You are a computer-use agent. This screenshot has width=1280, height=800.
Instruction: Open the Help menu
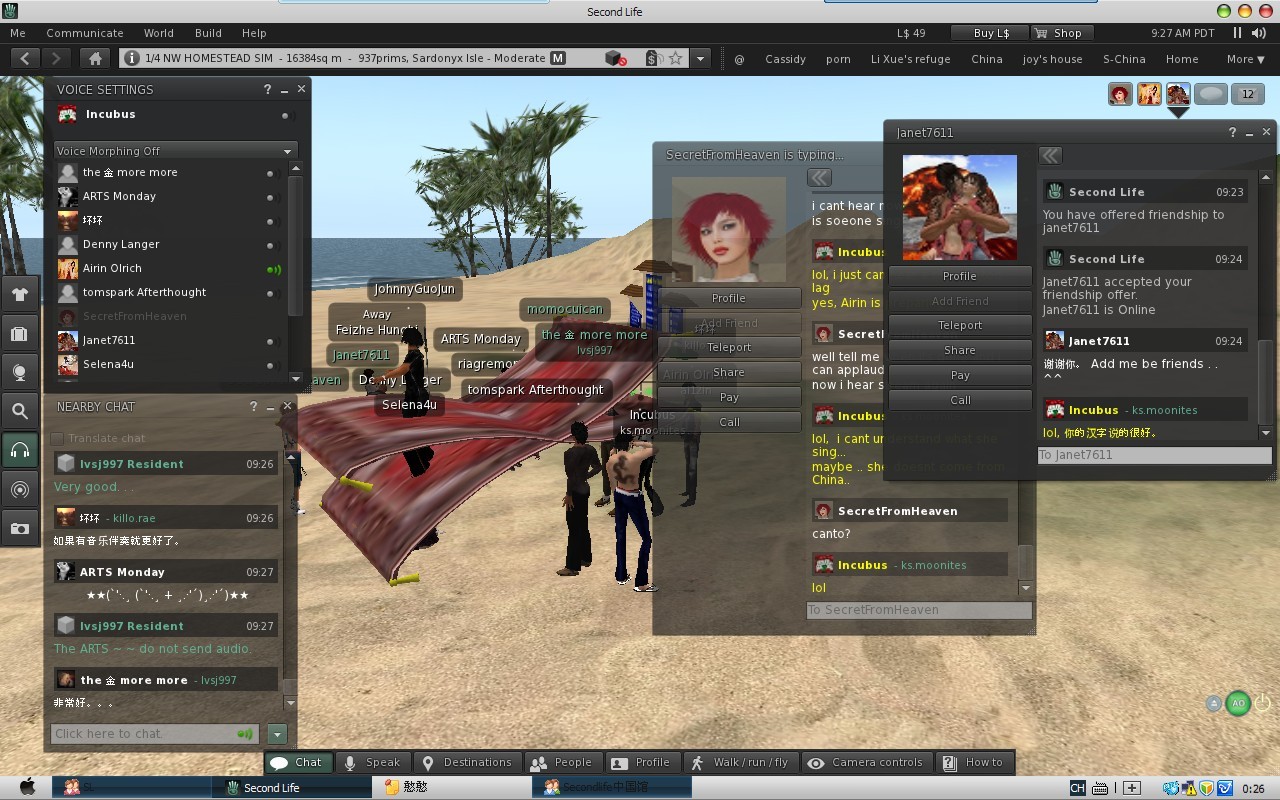(254, 33)
